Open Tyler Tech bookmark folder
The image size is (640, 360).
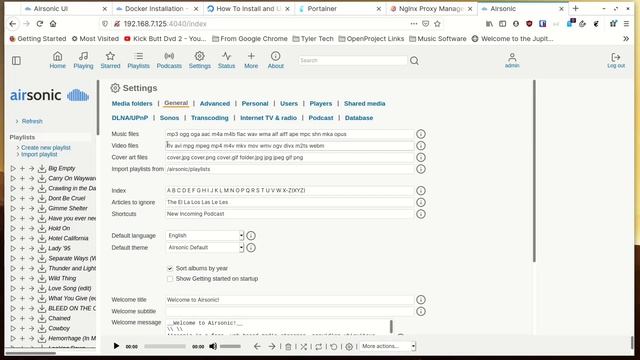(x=313, y=38)
